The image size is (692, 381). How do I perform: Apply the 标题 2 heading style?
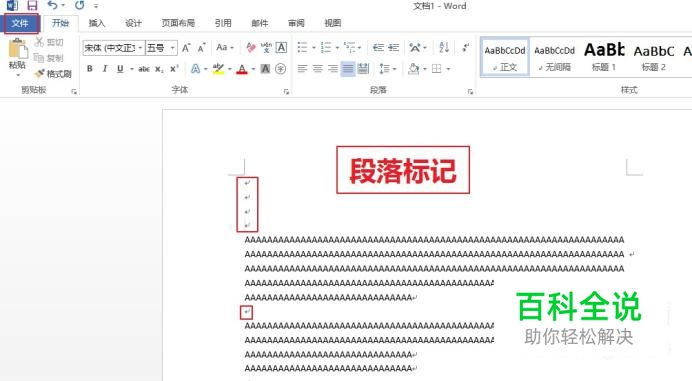(654, 57)
